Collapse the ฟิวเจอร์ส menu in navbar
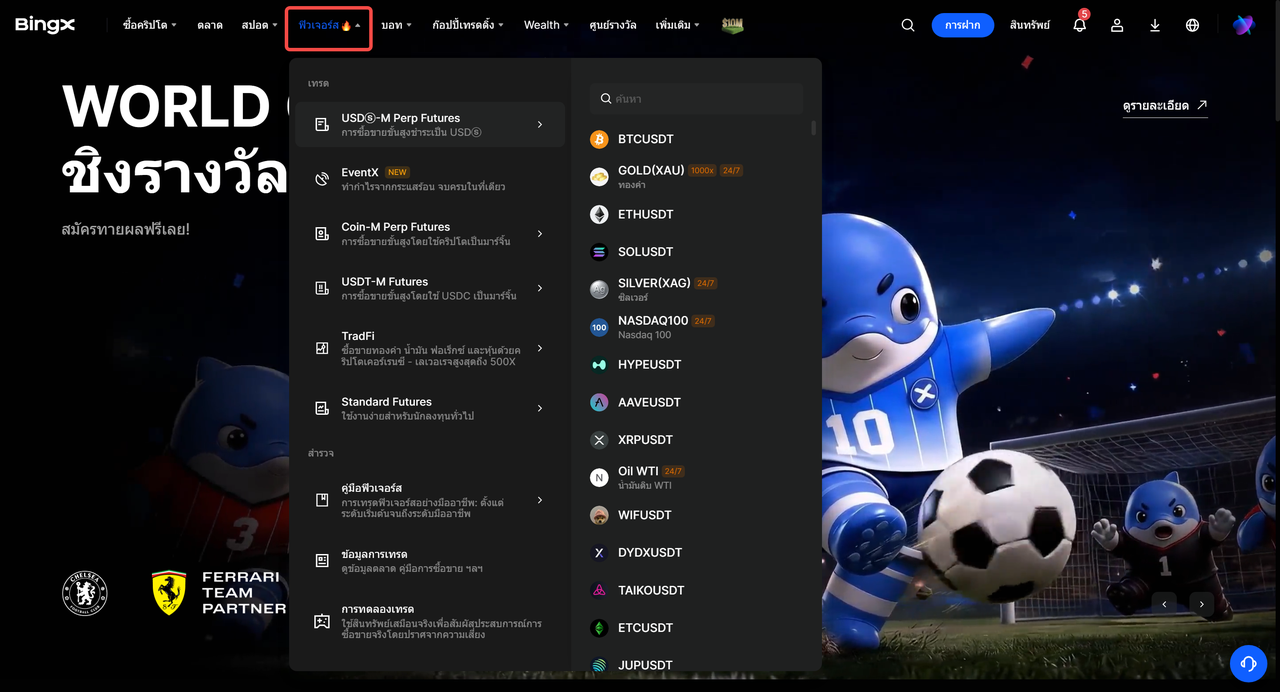This screenshot has height=692, width=1280. (x=329, y=25)
